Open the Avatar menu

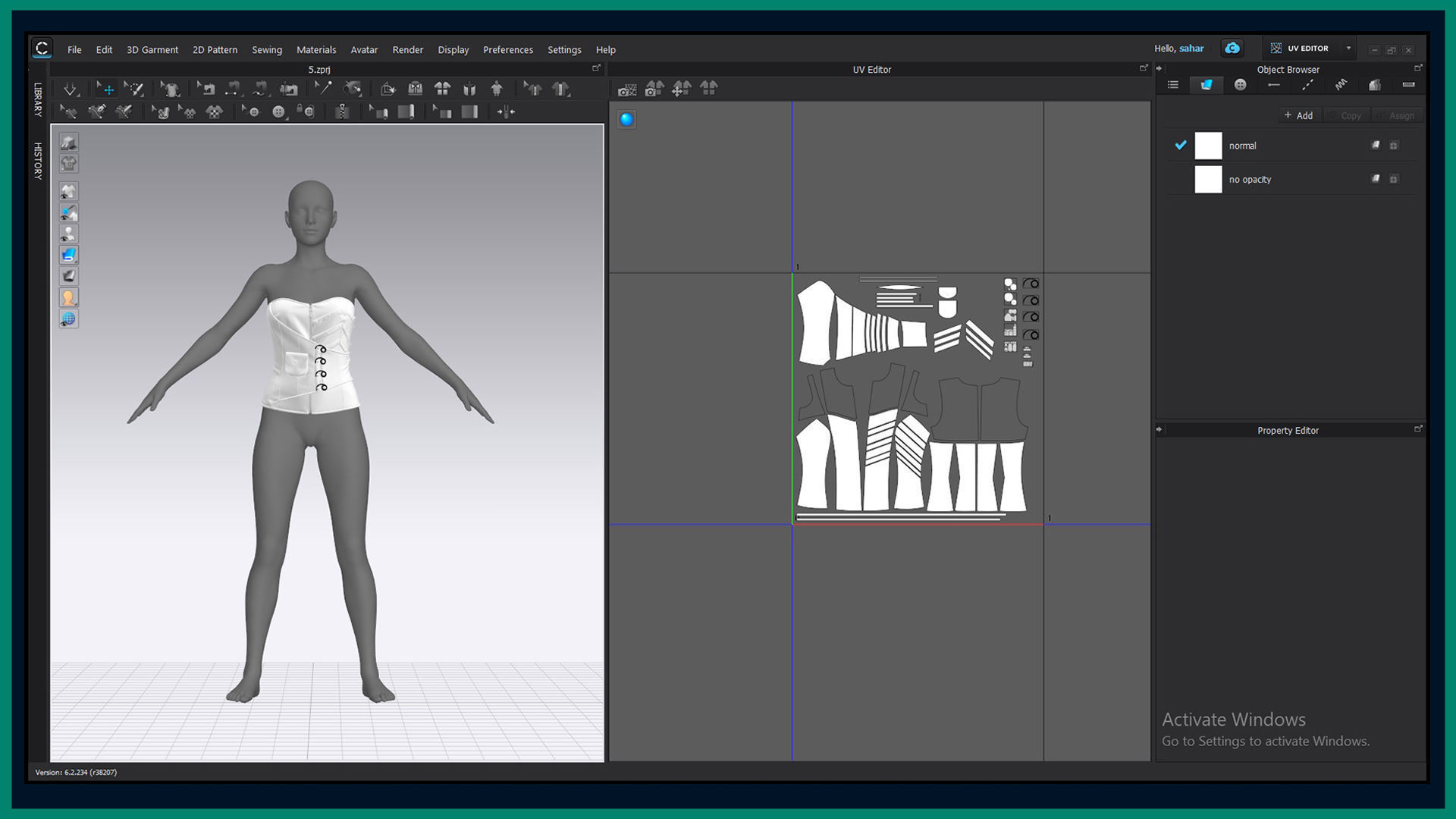(364, 49)
